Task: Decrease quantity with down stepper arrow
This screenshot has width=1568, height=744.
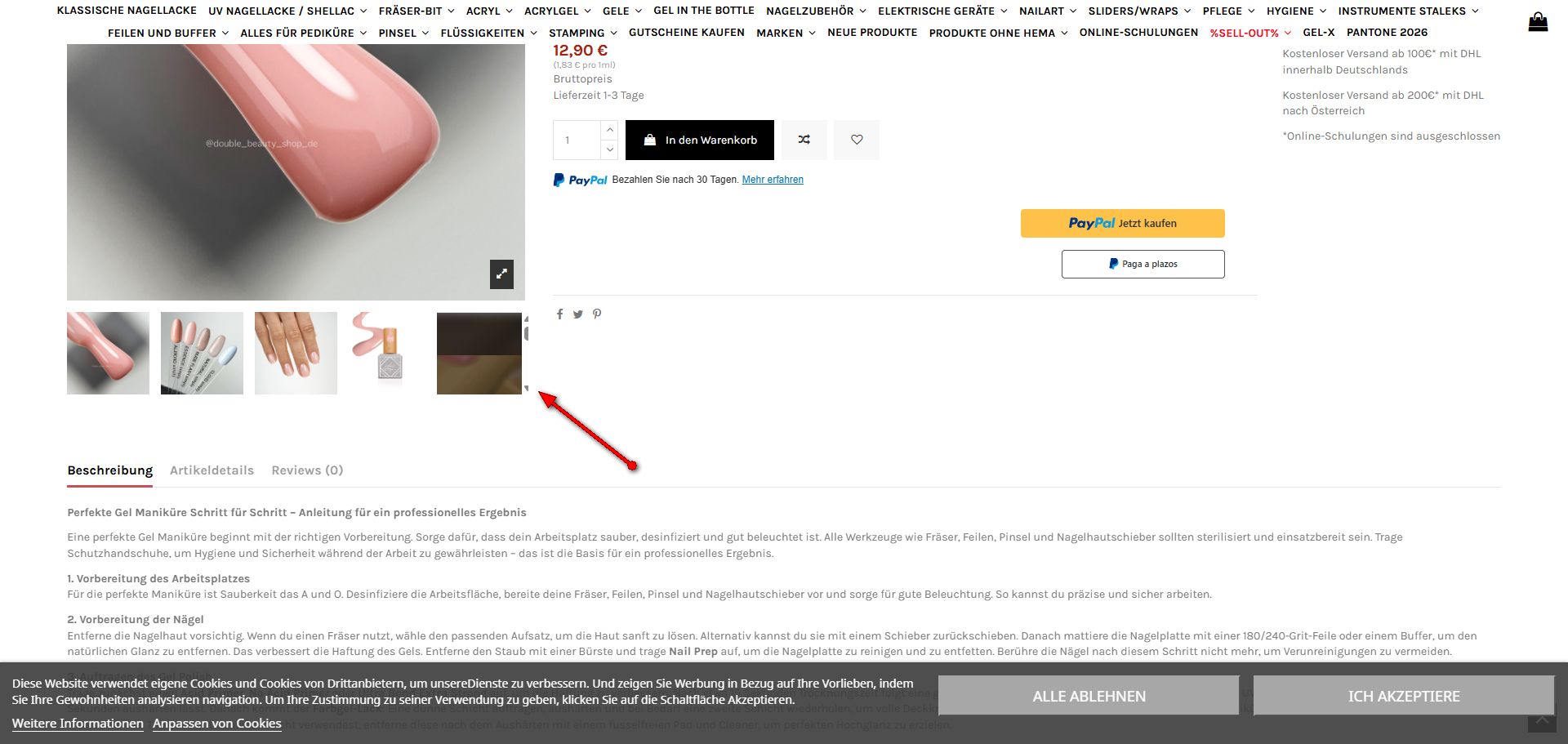Action: point(609,149)
